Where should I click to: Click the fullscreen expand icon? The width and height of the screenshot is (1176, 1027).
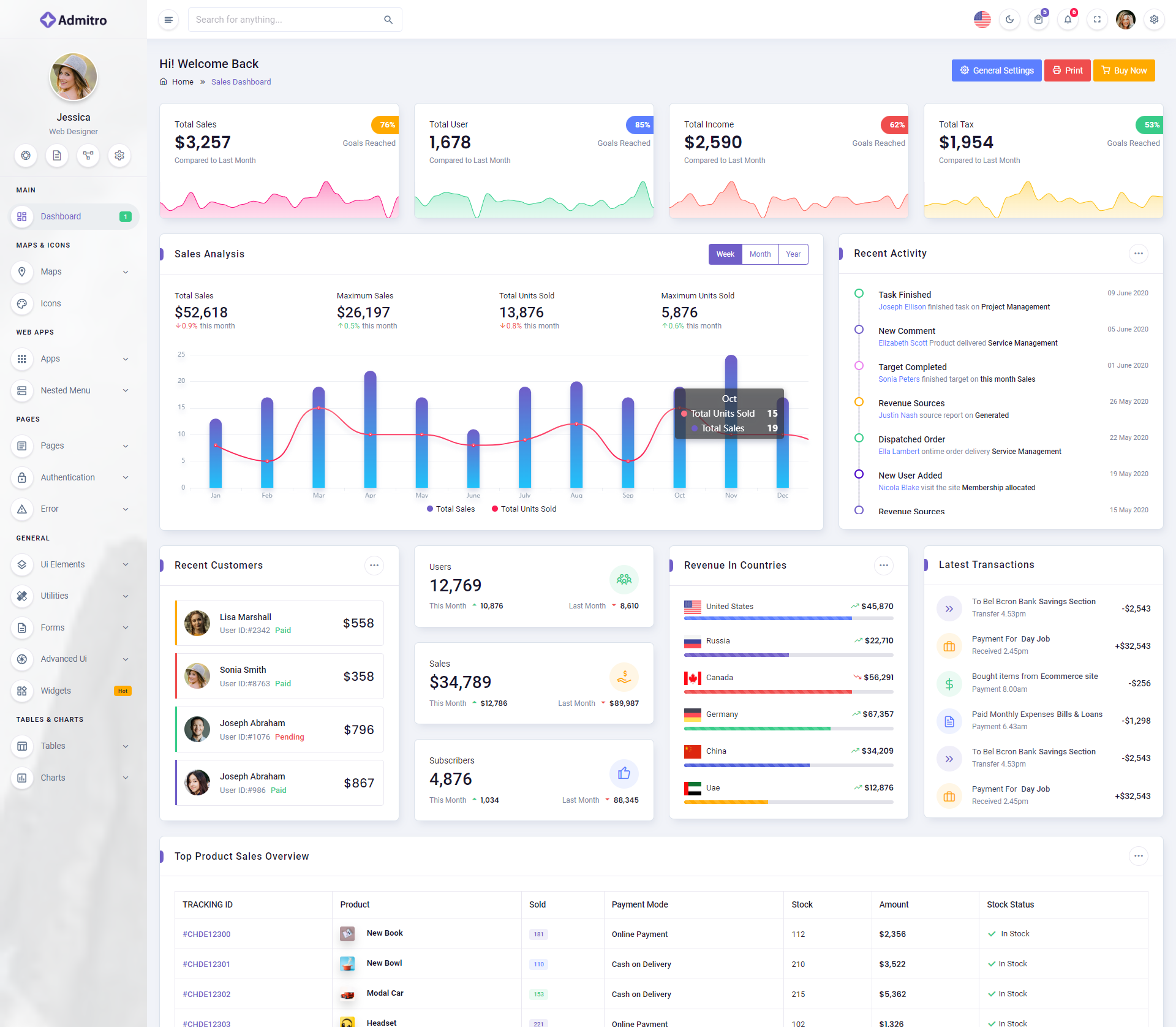[x=1097, y=20]
